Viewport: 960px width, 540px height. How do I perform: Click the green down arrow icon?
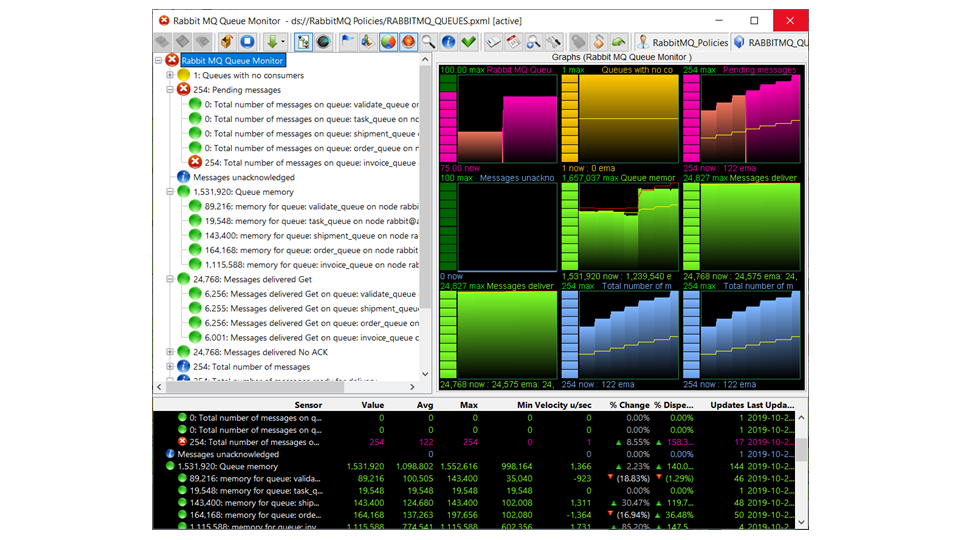272,42
